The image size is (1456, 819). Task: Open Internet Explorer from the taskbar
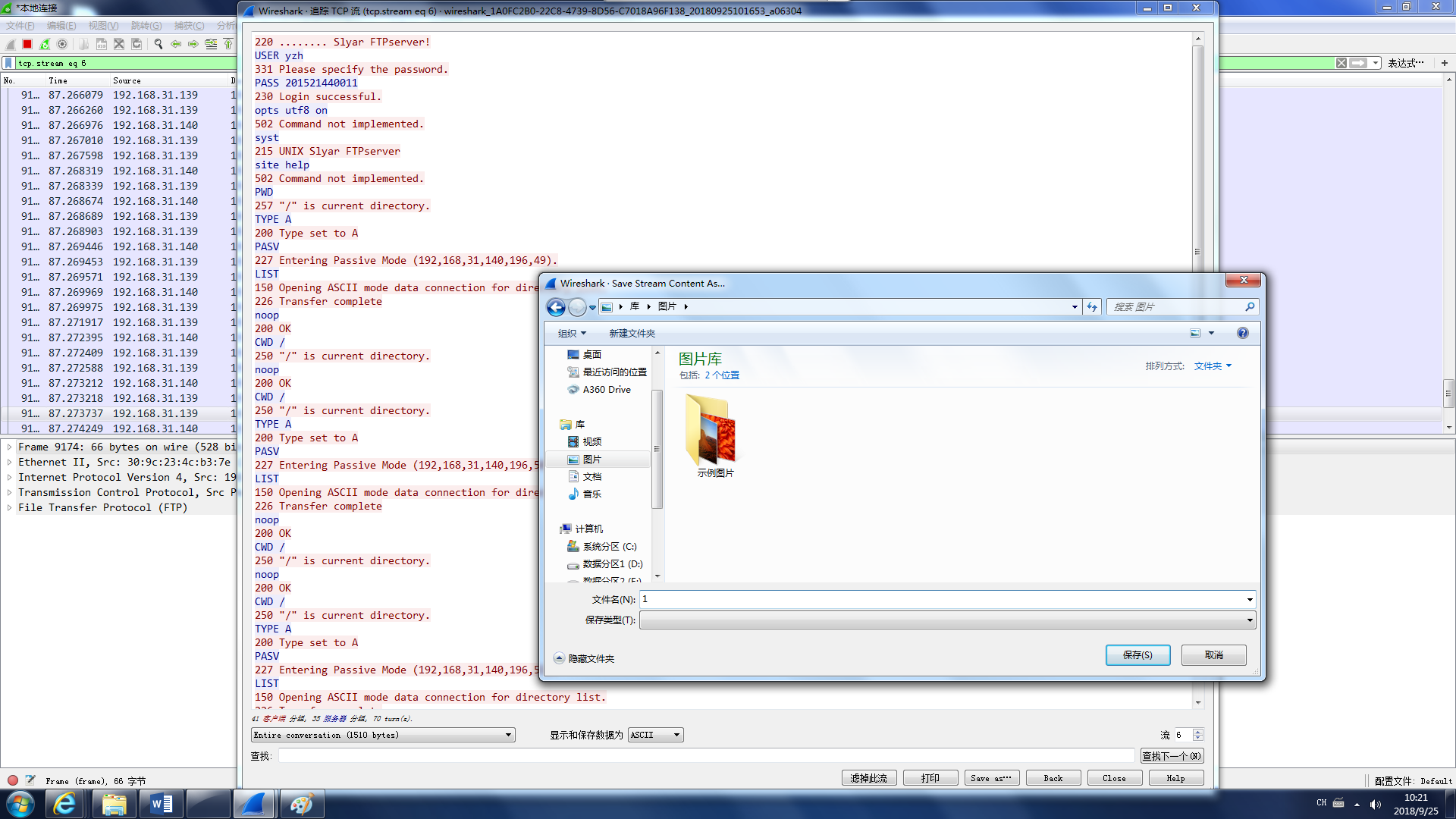[x=65, y=804]
